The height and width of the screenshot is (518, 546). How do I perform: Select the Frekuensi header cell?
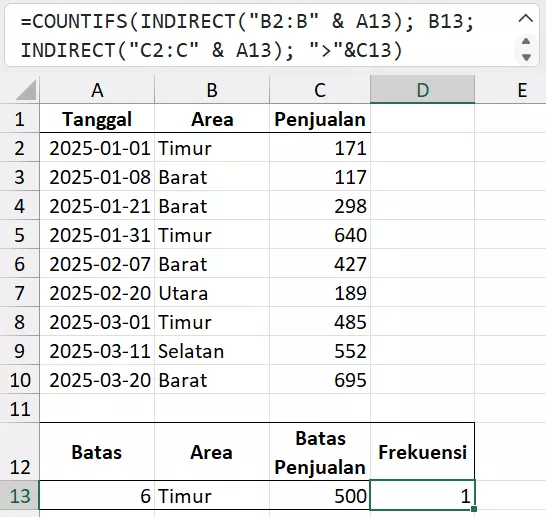pos(422,452)
